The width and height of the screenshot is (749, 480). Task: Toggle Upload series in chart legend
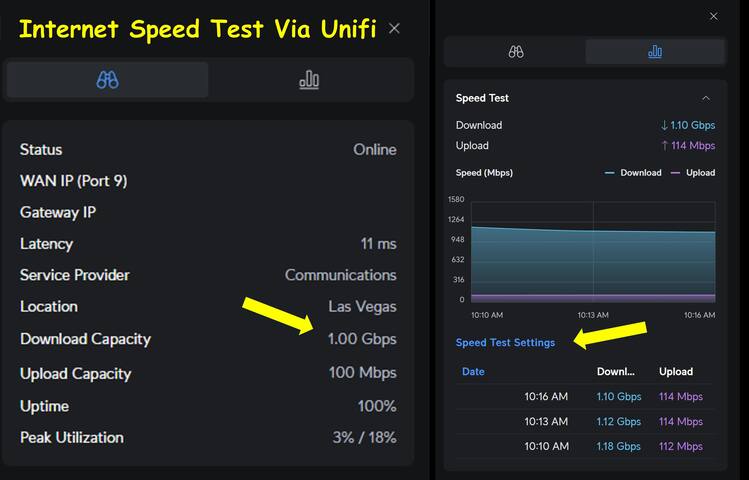coord(692,173)
